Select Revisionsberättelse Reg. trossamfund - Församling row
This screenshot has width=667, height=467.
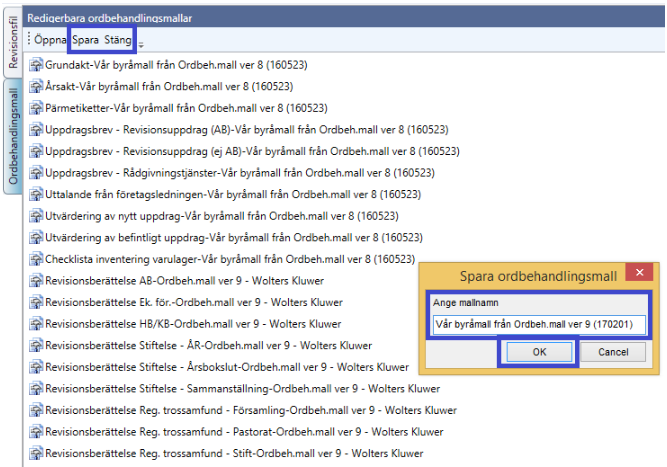coord(251,410)
